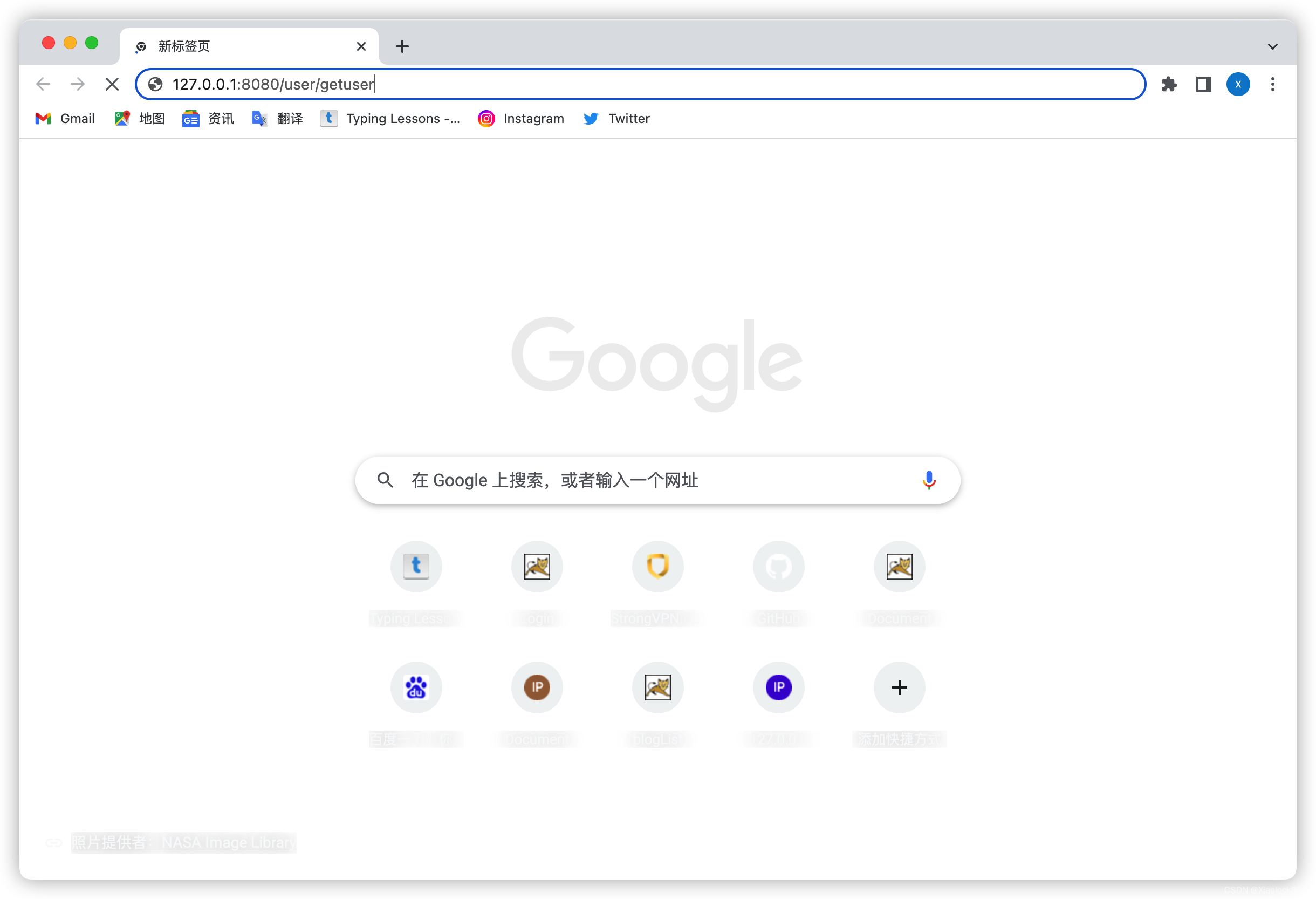Open the Twitter bookmark
Image resolution: width=1316 pixels, height=899 pixels.
tap(616, 118)
